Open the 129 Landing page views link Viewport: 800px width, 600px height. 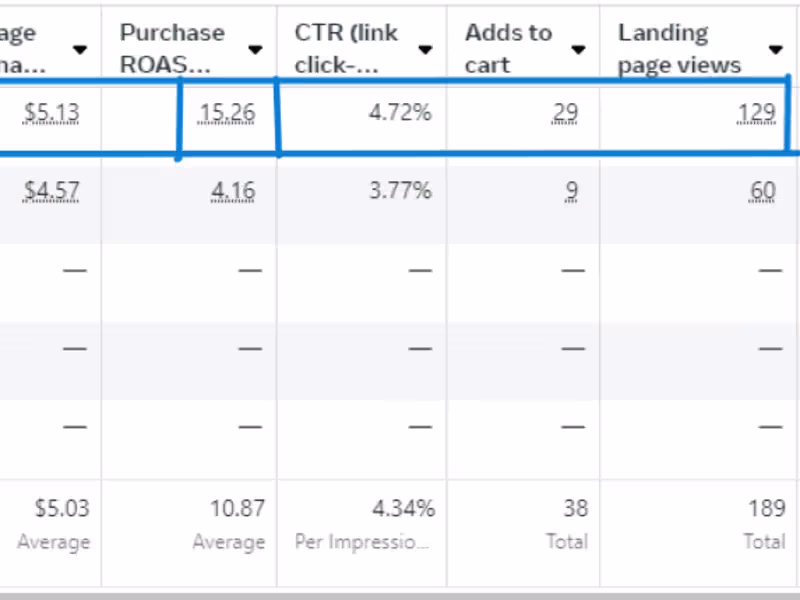[x=757, y=112]
